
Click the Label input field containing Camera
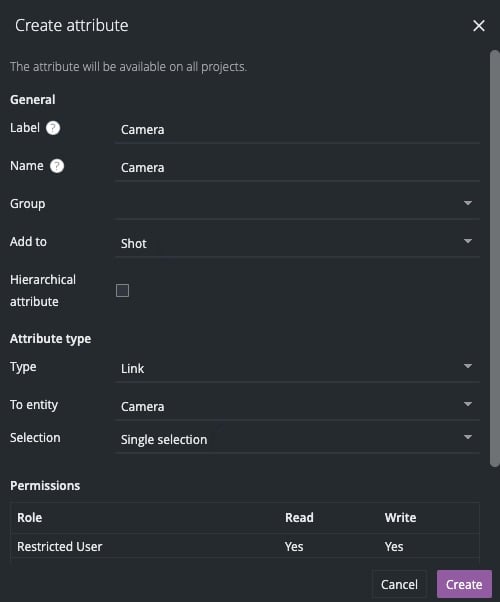[297, 130]
